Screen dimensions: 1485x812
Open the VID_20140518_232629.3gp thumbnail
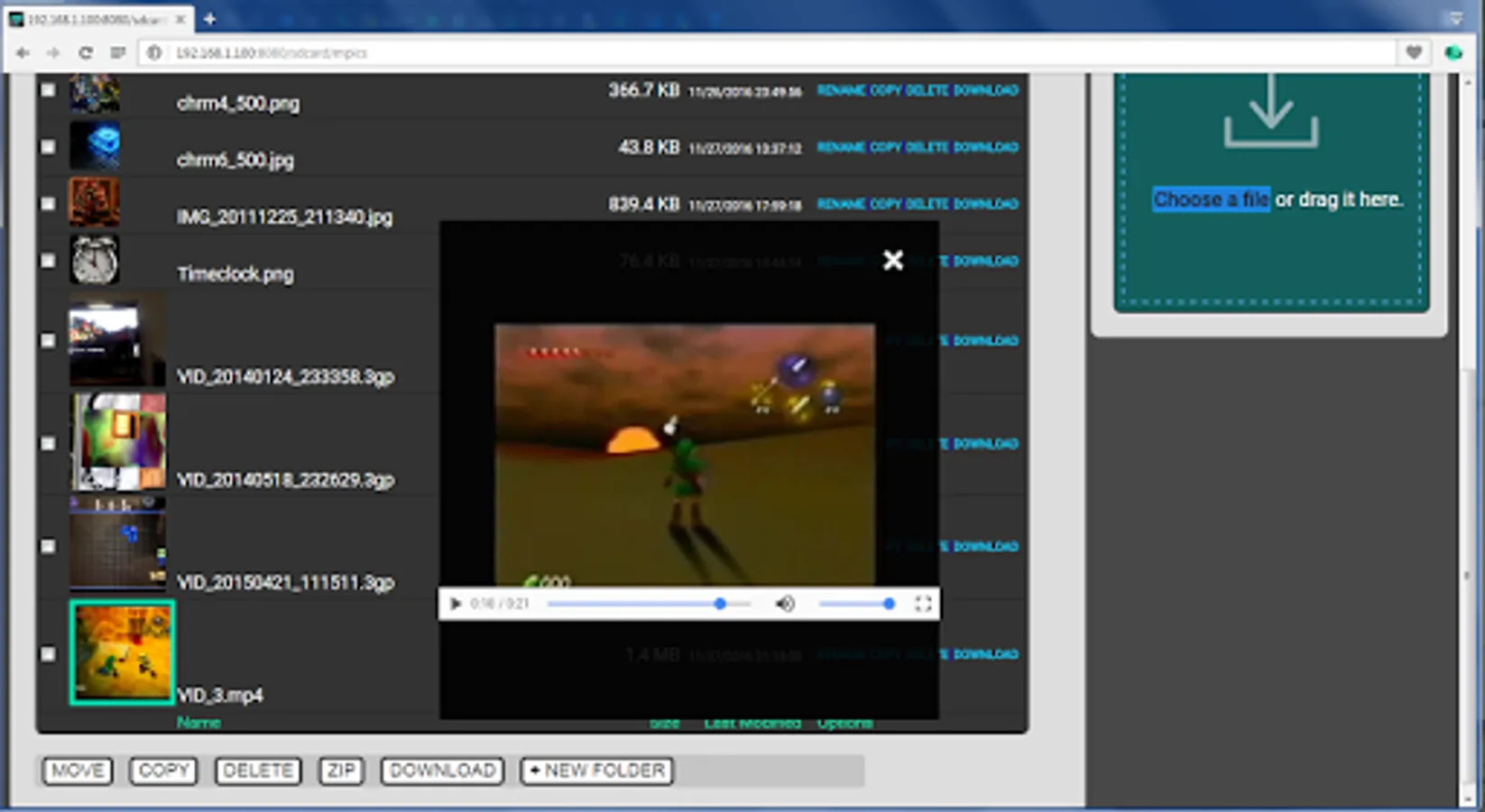click(x=117, y=443)
